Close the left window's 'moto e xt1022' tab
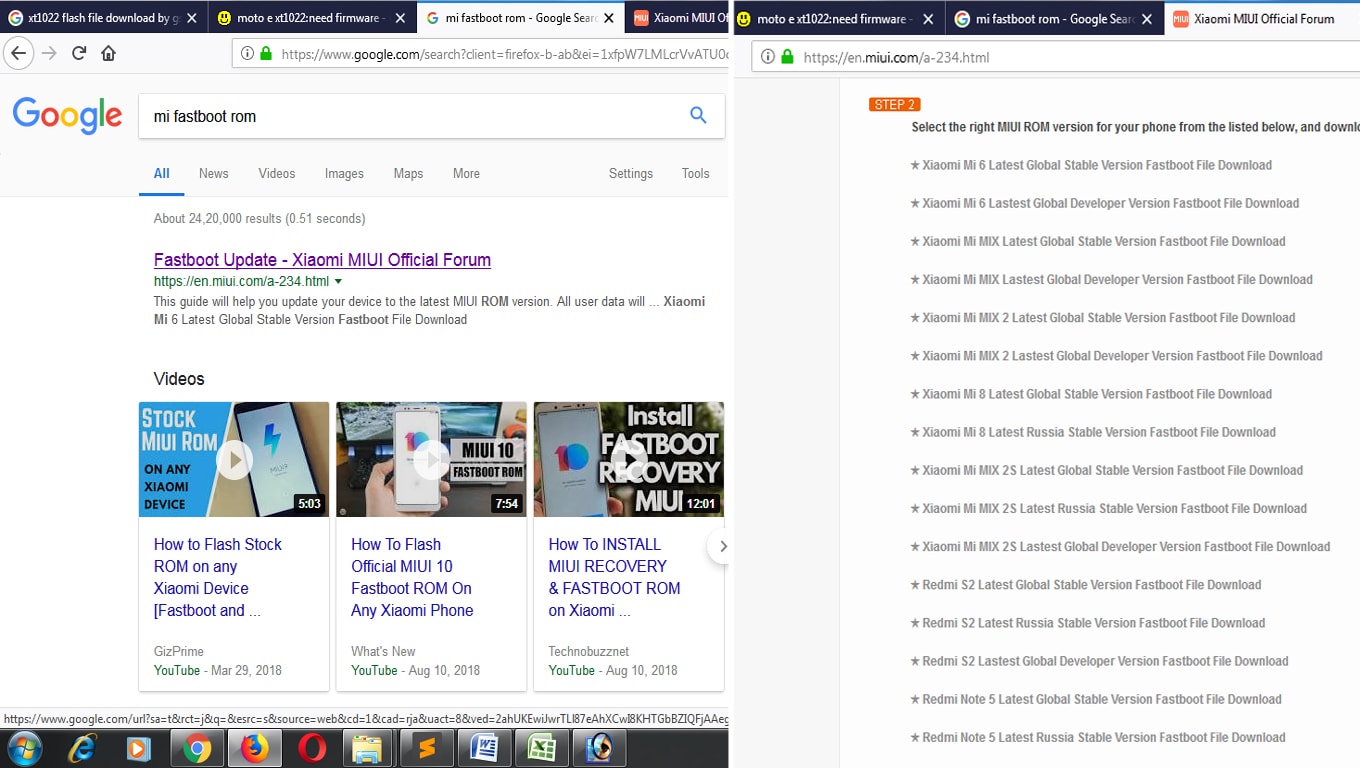The height and width of the screenshot is (768, 1360). [401, 18]
